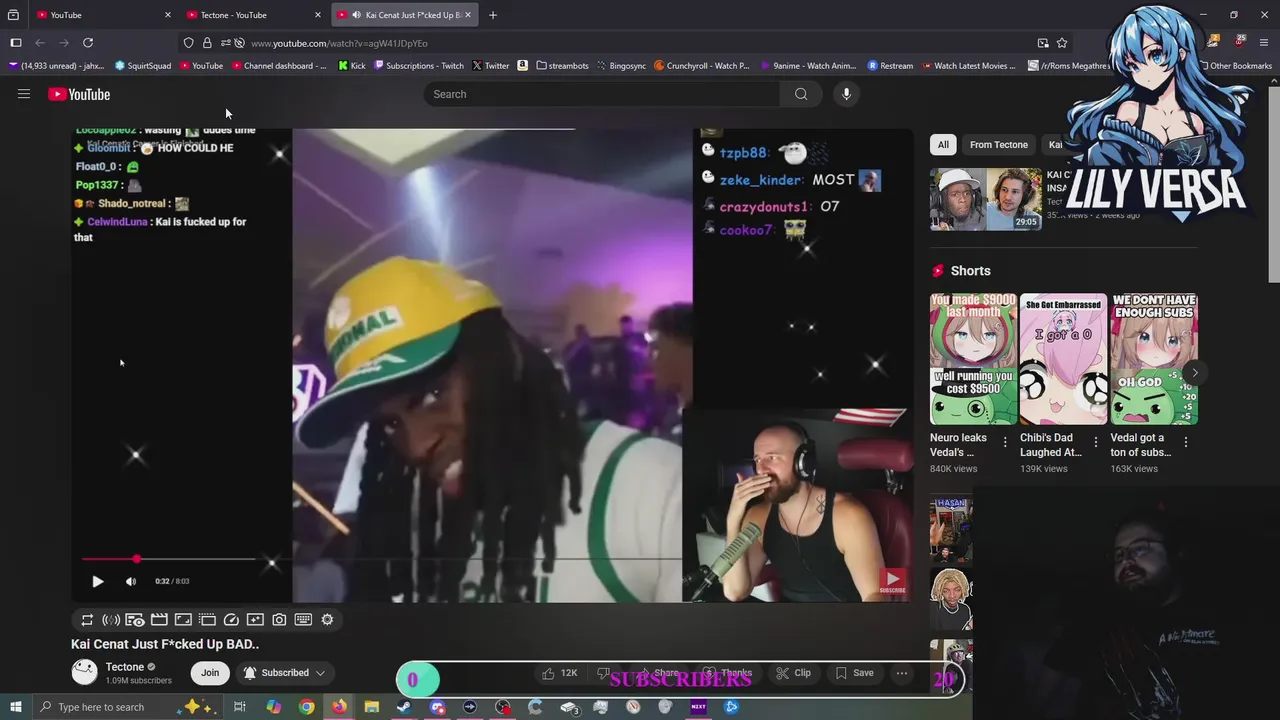This screenshot has height=720, width=1280.
Task: Open the Windows Start menu
Action: click(15, 707)
